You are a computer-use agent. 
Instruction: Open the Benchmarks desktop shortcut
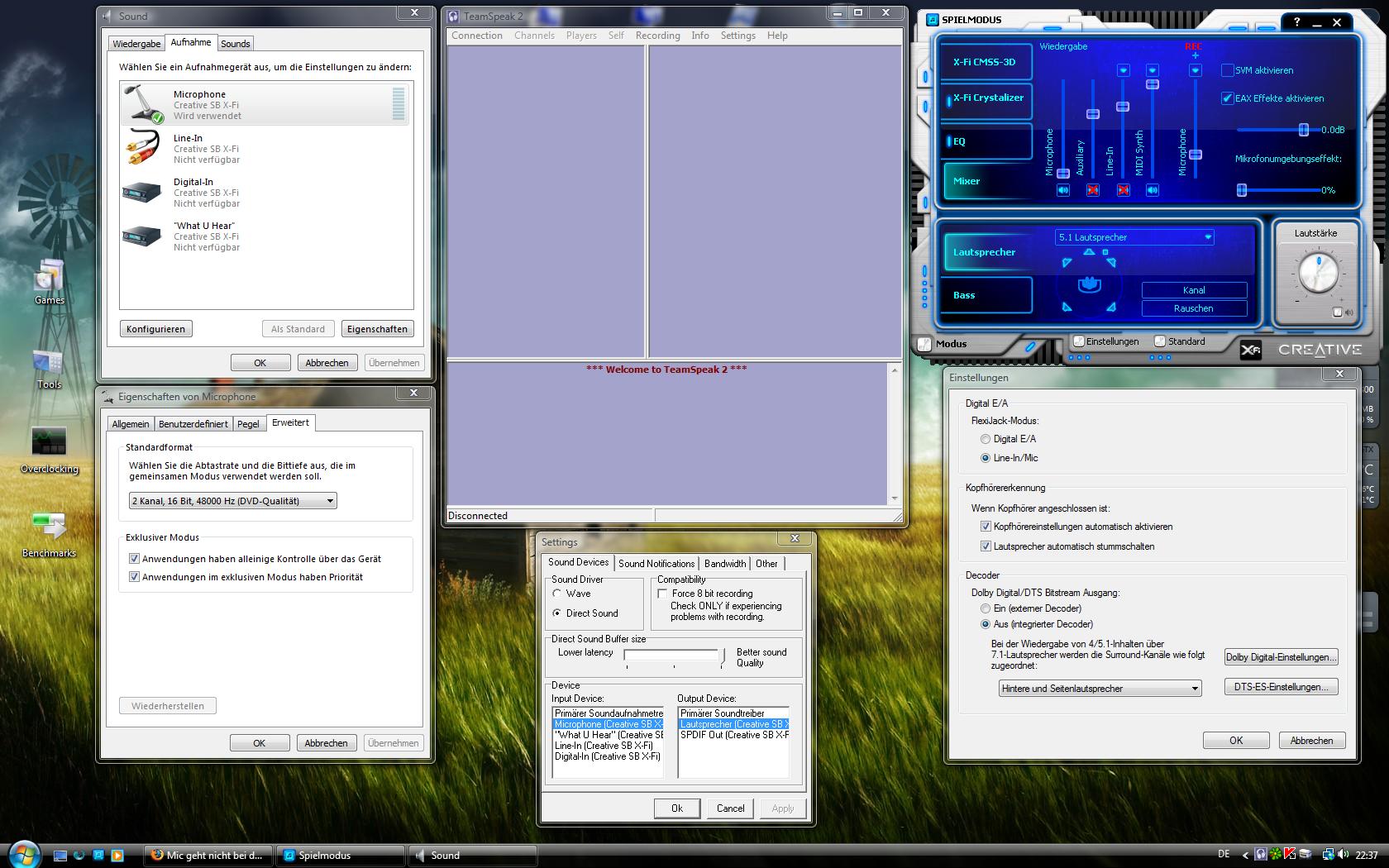click(x=49, y=535)
